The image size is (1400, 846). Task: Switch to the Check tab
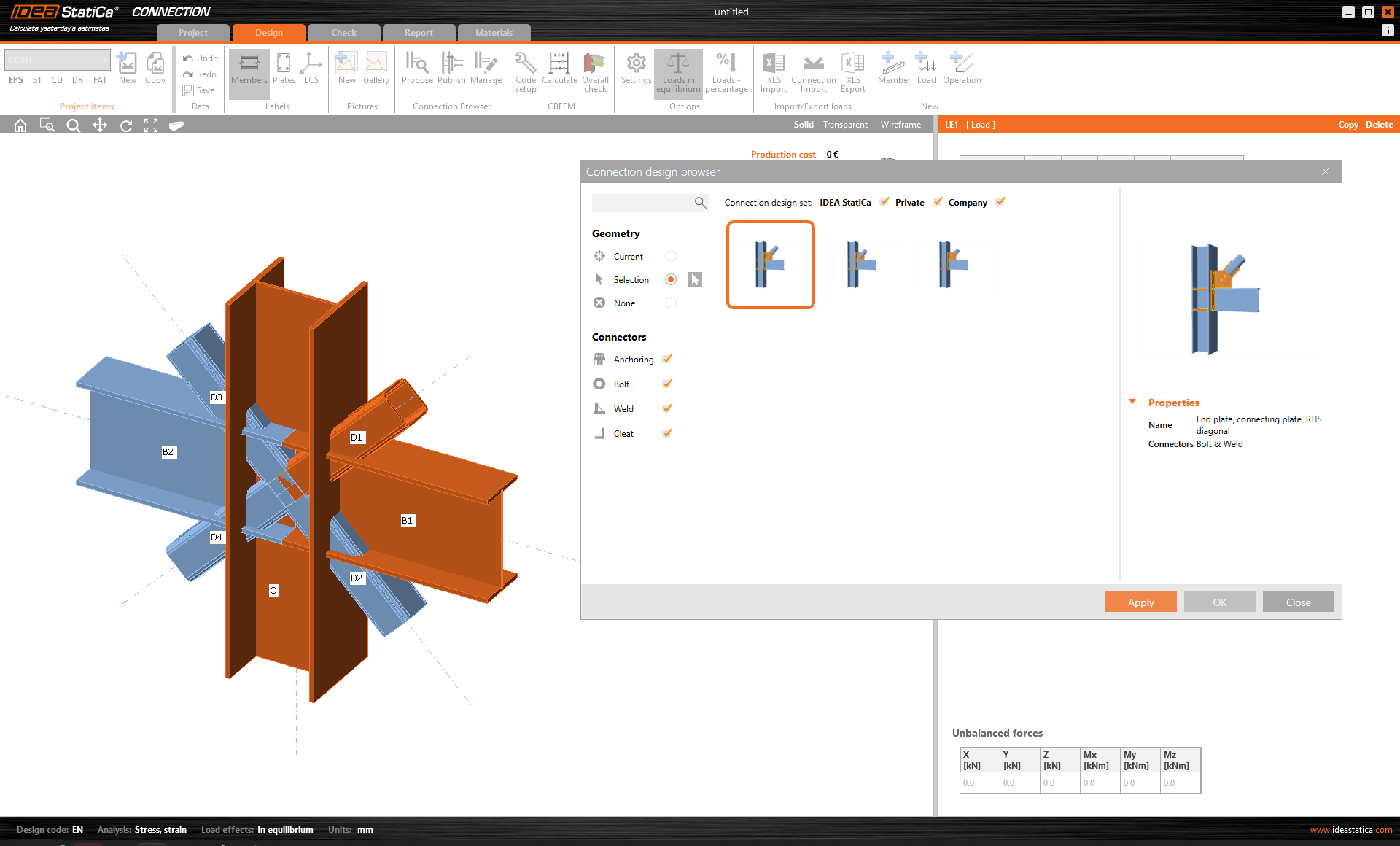point(344,33)
